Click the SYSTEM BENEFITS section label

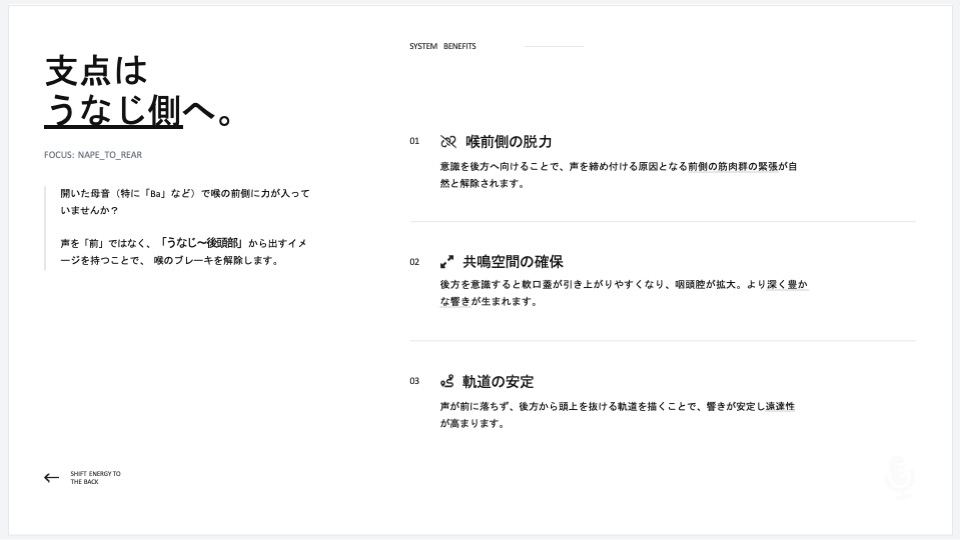pos(442,46)
